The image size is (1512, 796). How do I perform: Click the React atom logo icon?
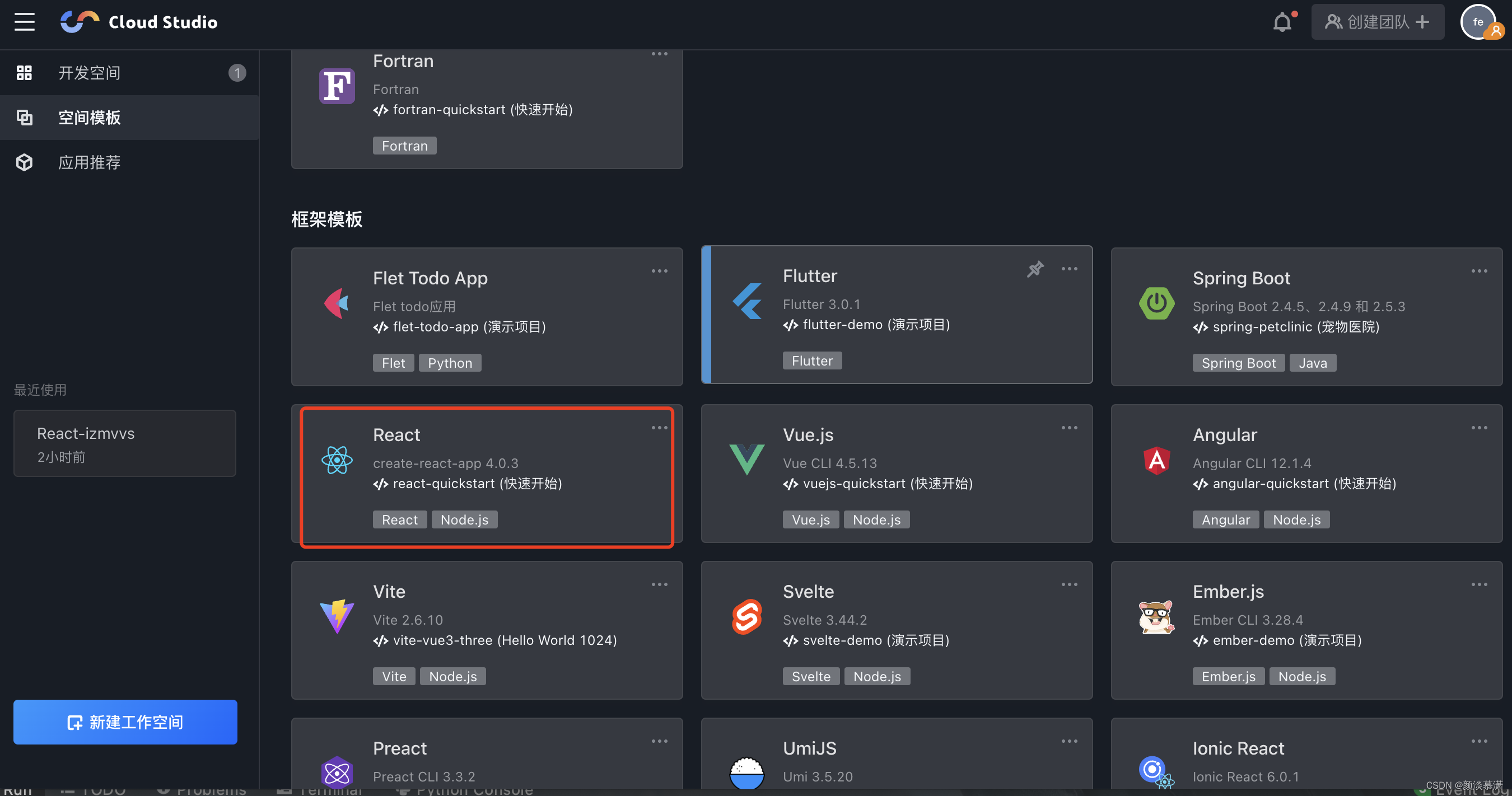coord(337,460)
